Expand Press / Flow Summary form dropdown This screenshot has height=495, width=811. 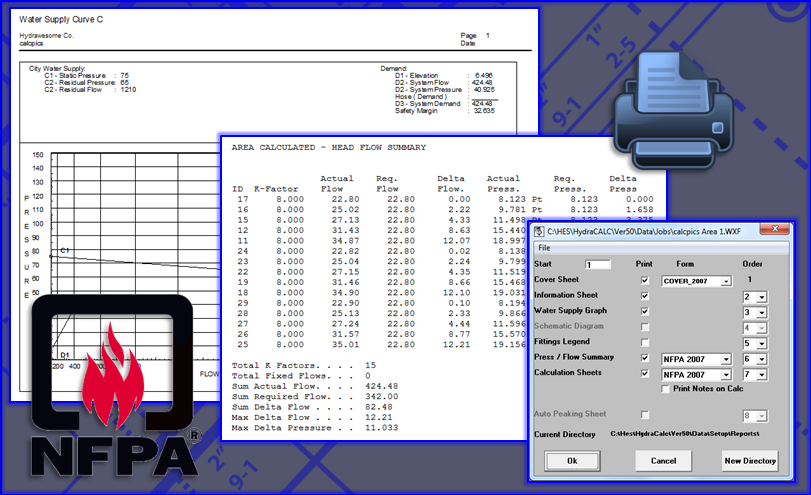tap(724, 358)
